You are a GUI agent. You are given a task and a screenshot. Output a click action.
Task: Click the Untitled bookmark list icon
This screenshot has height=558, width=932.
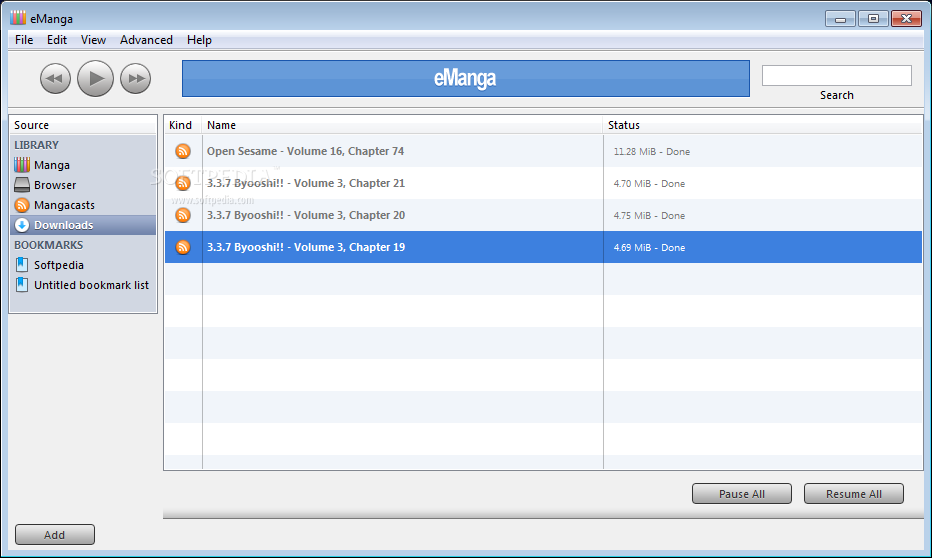[x=22, y=285]
